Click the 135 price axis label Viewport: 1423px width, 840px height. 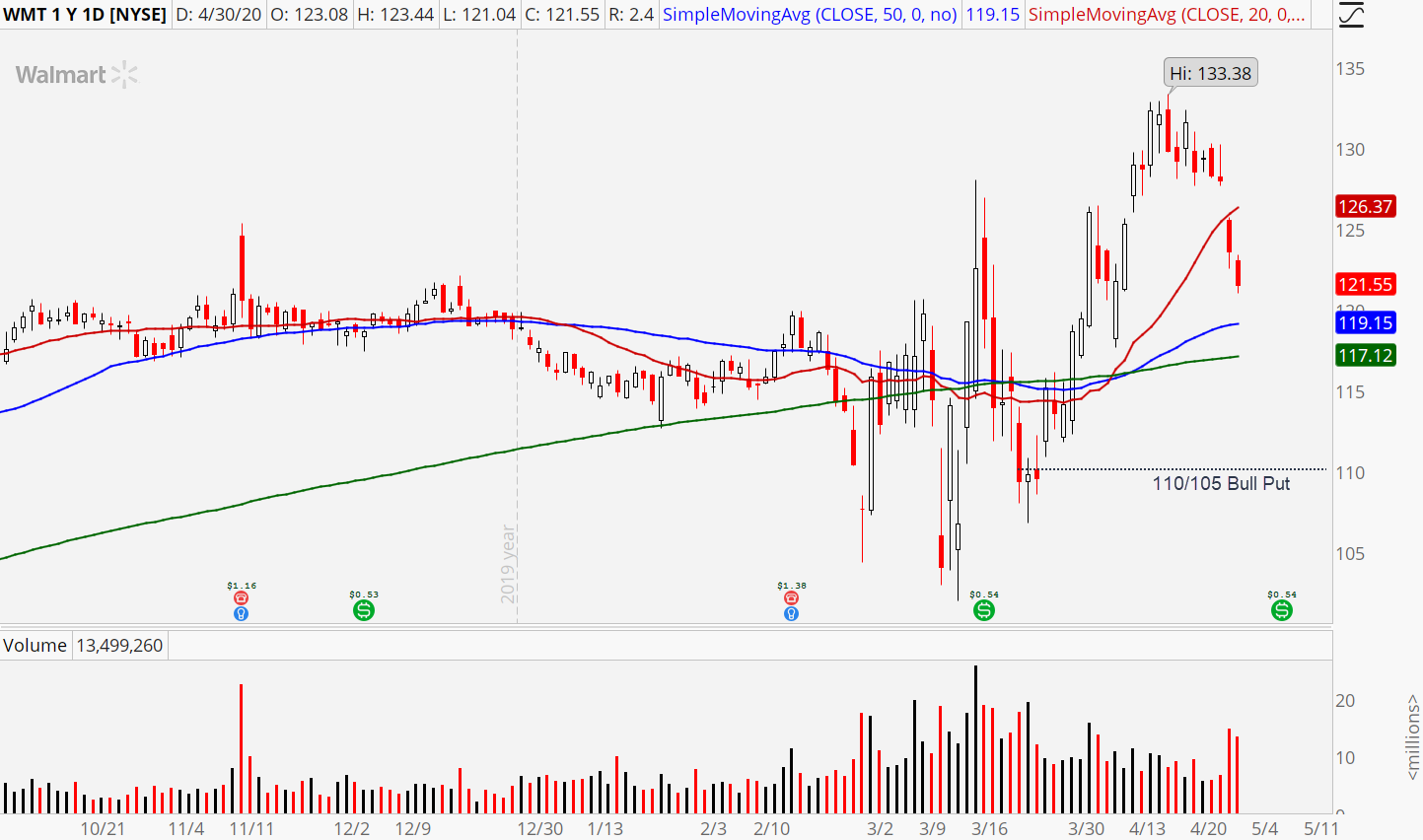1350,68
